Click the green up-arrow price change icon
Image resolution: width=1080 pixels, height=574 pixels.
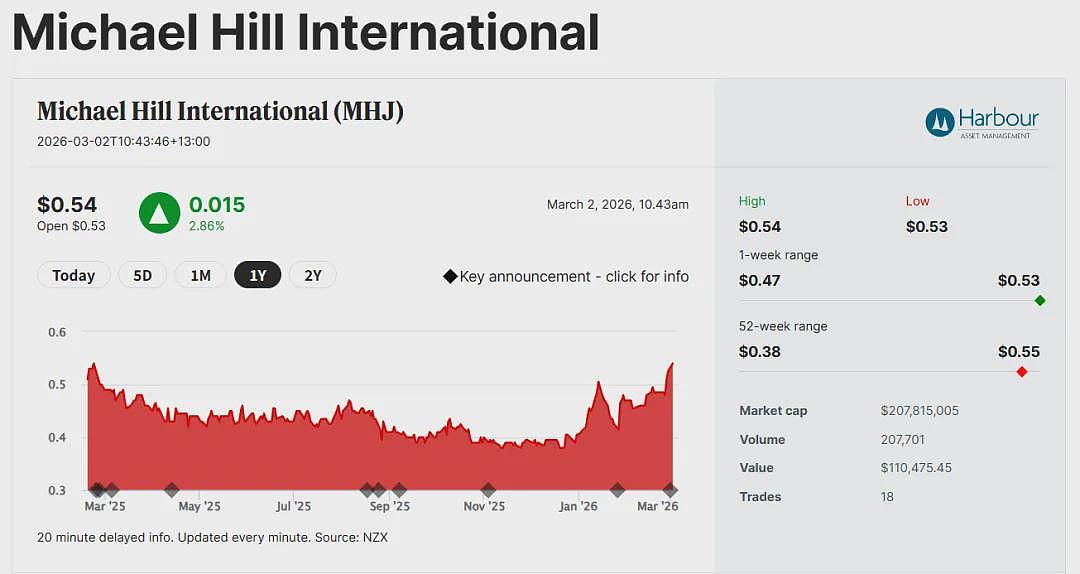(x=159, y=213)
